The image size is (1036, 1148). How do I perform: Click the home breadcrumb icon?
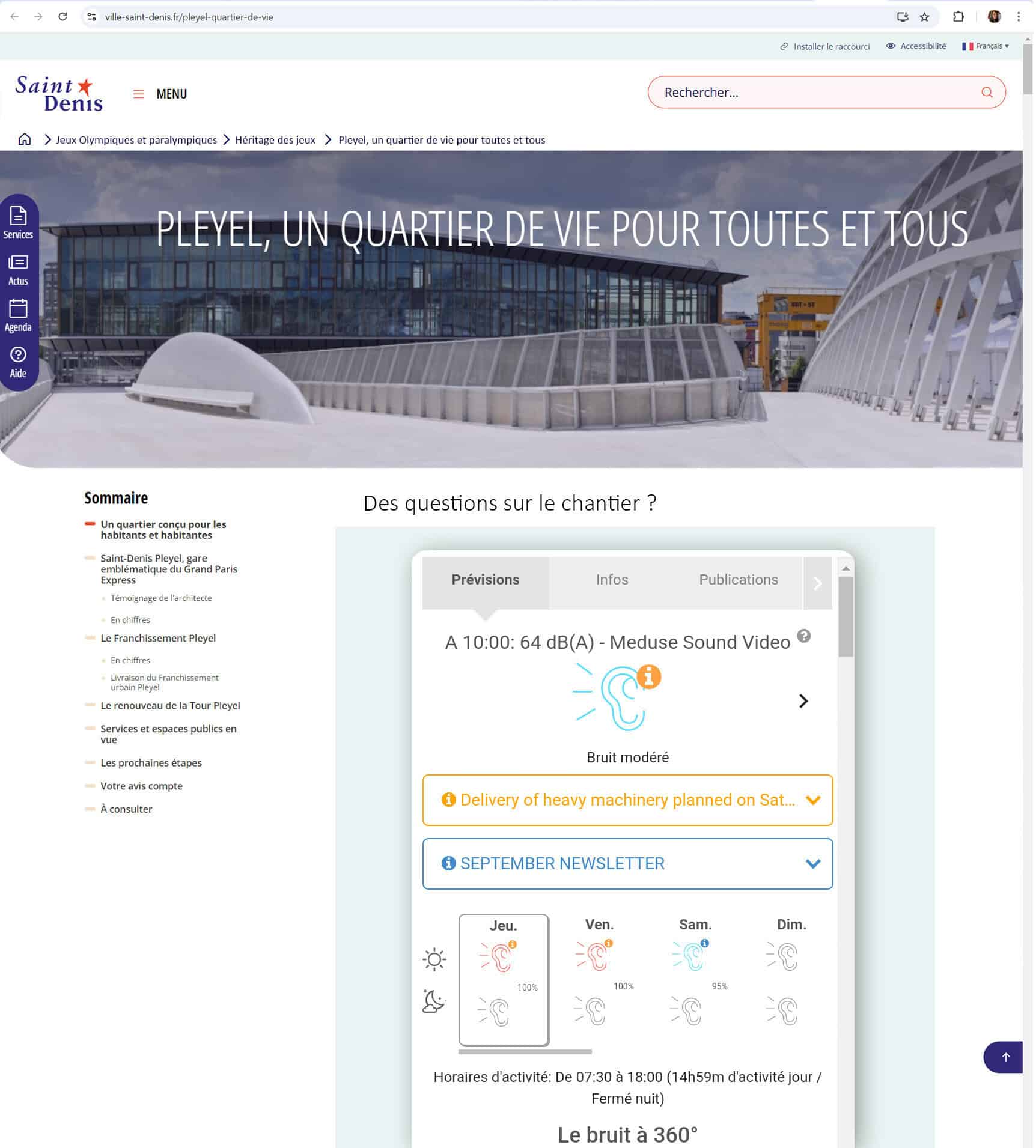pos(25,139)
